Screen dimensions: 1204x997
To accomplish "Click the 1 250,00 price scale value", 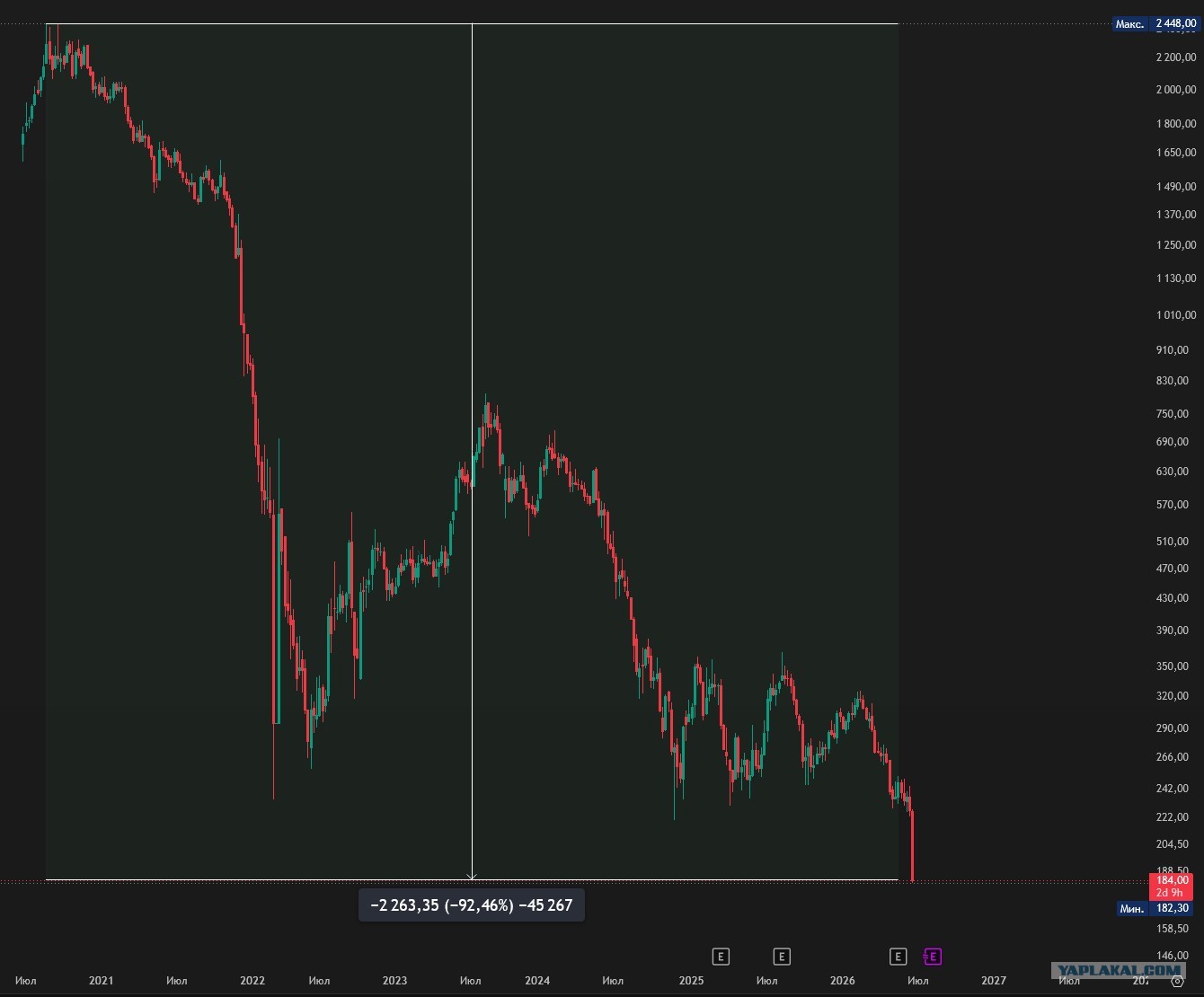I will point(1176,245).
